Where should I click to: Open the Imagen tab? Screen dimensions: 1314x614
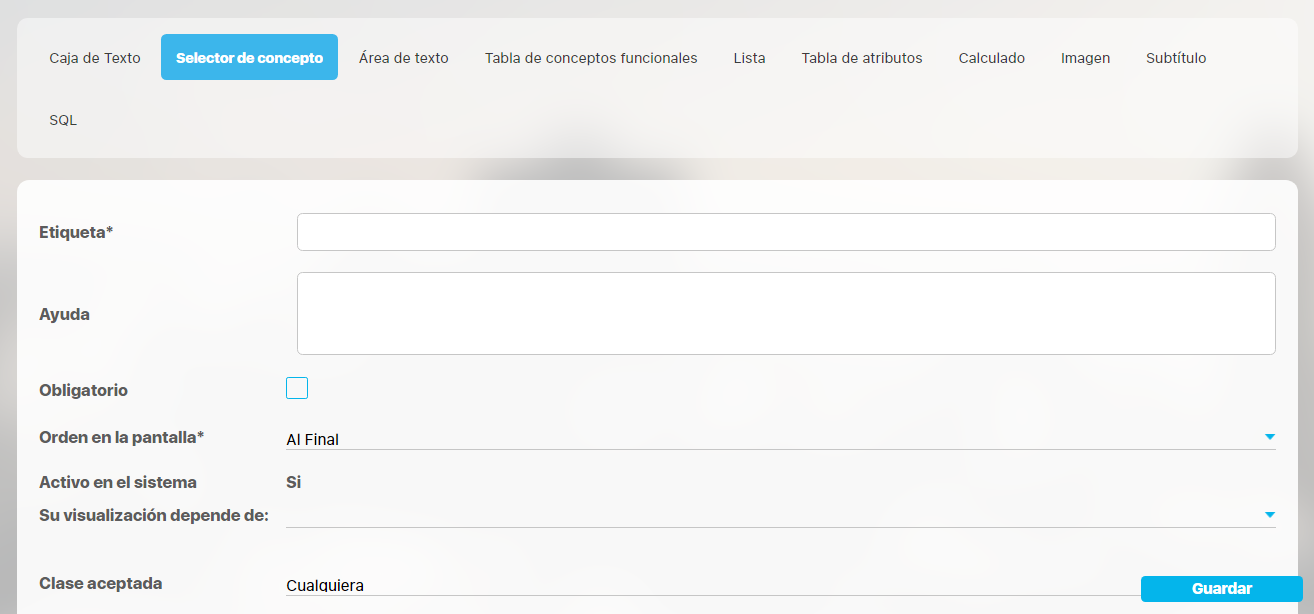pos(1085,58)
